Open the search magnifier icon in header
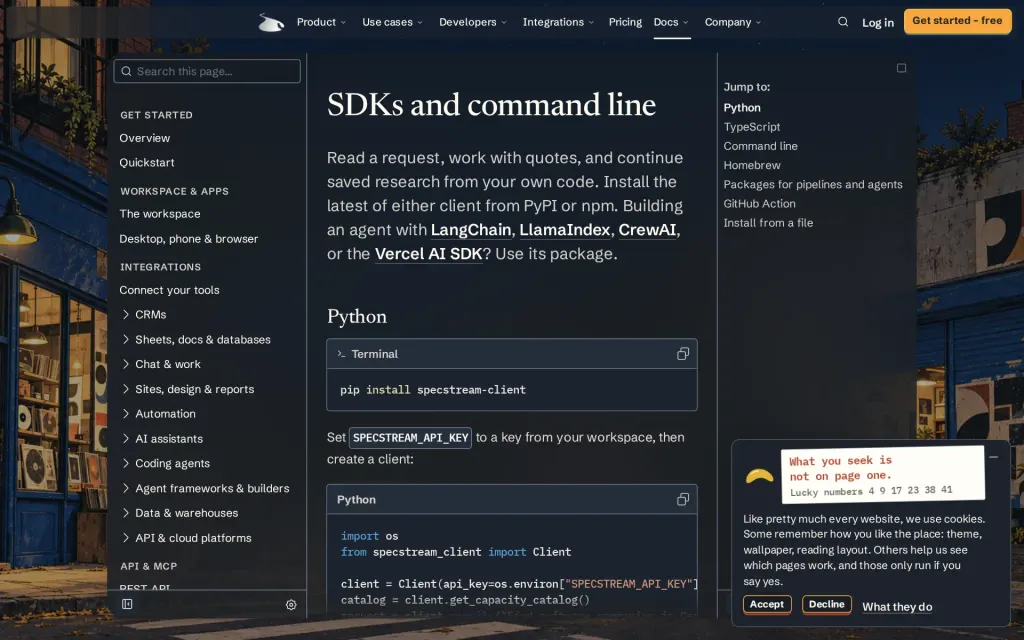 (x=843, y=22)
